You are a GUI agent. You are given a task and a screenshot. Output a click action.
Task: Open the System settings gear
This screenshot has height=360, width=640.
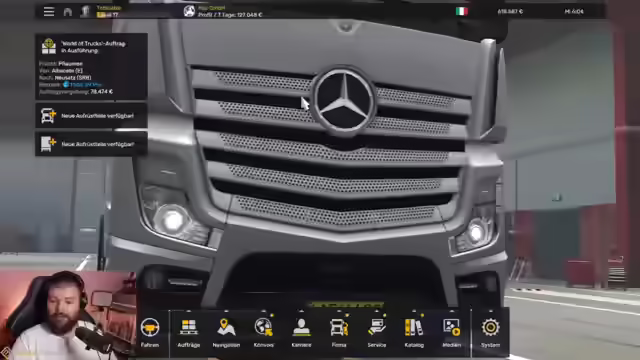(x=490, y=333)
